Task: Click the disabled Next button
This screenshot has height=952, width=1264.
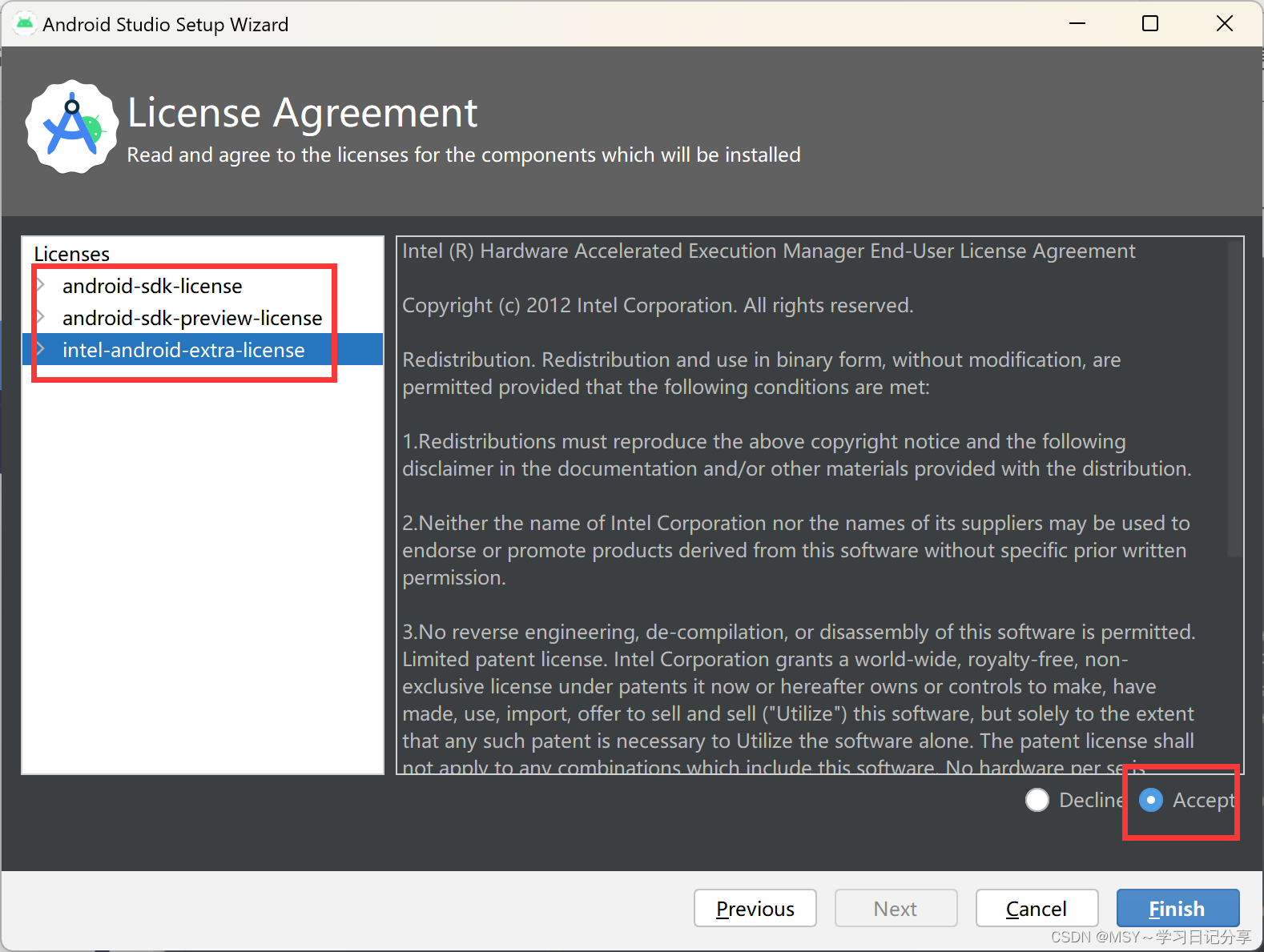Action: coord(896,908)
